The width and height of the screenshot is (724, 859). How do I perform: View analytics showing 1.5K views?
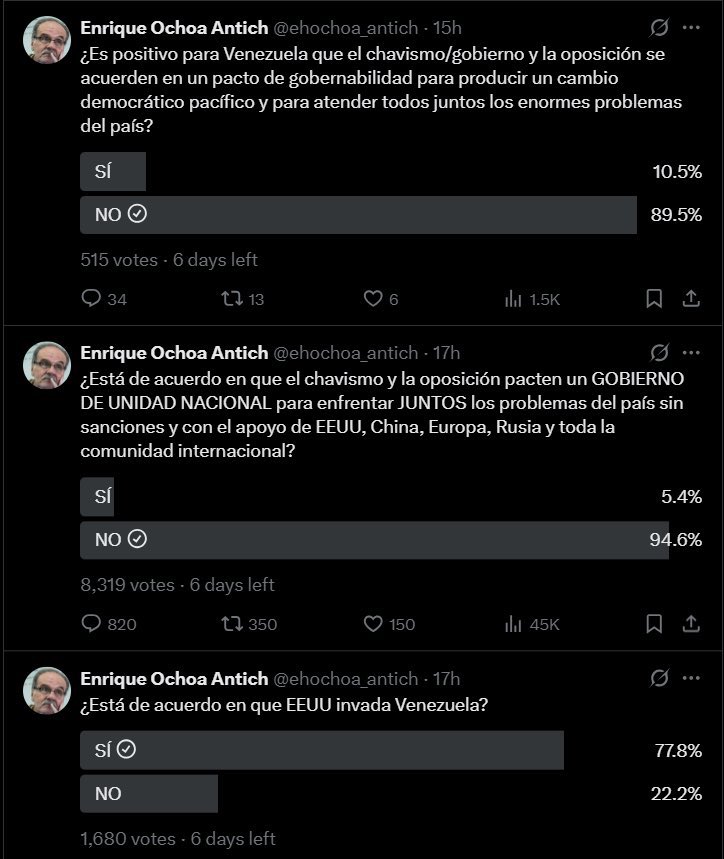pos(515,299)
